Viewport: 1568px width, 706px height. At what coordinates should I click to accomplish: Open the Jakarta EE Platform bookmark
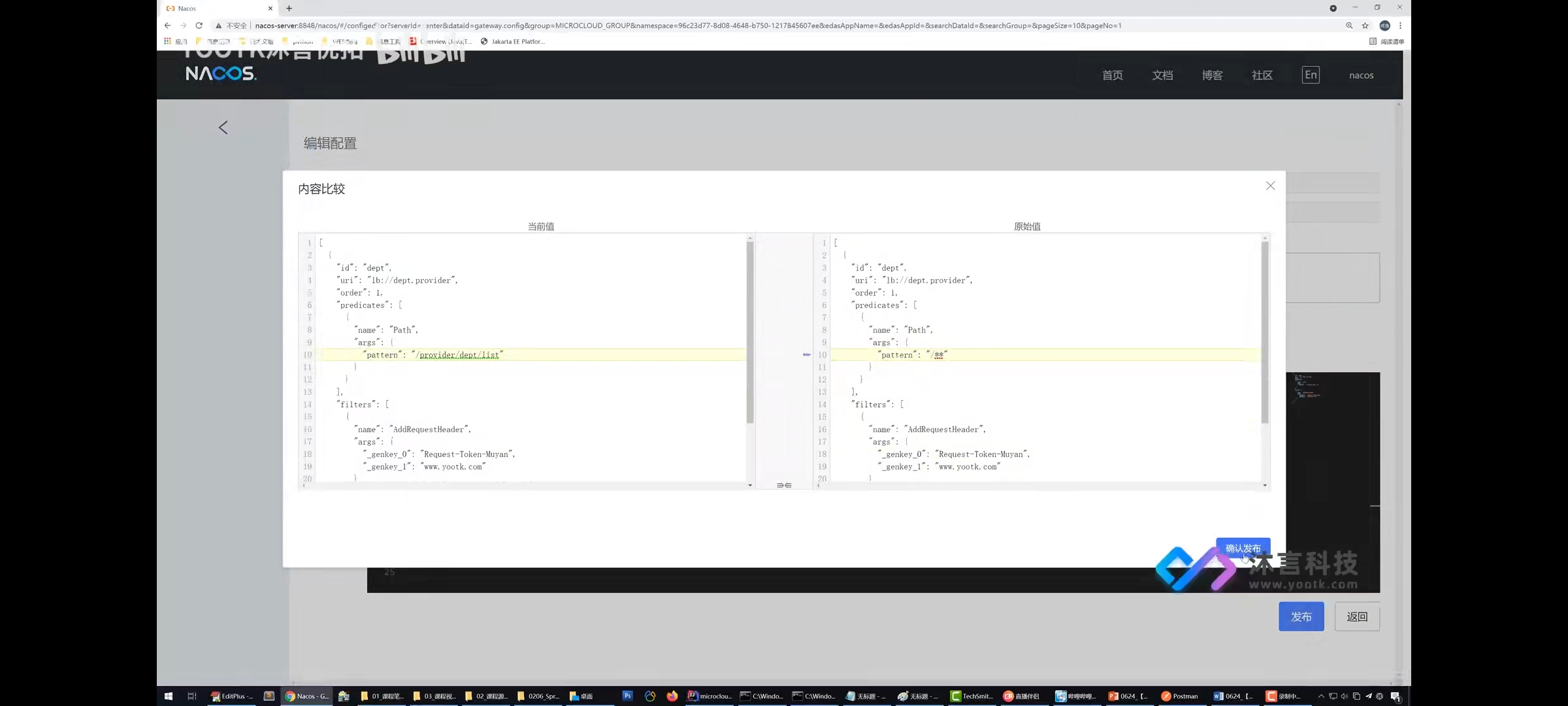(512, 41)
